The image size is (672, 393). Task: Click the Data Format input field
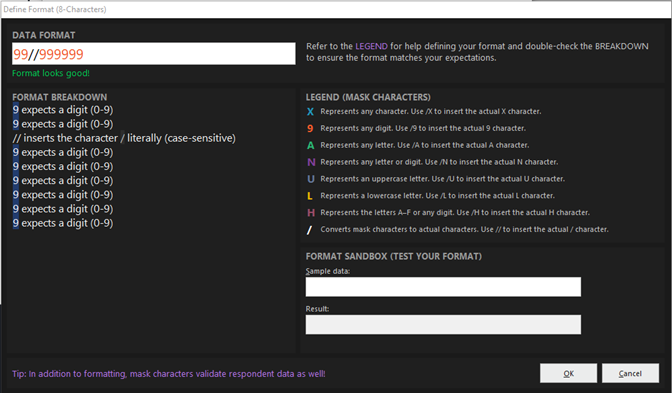pos(153,54)
